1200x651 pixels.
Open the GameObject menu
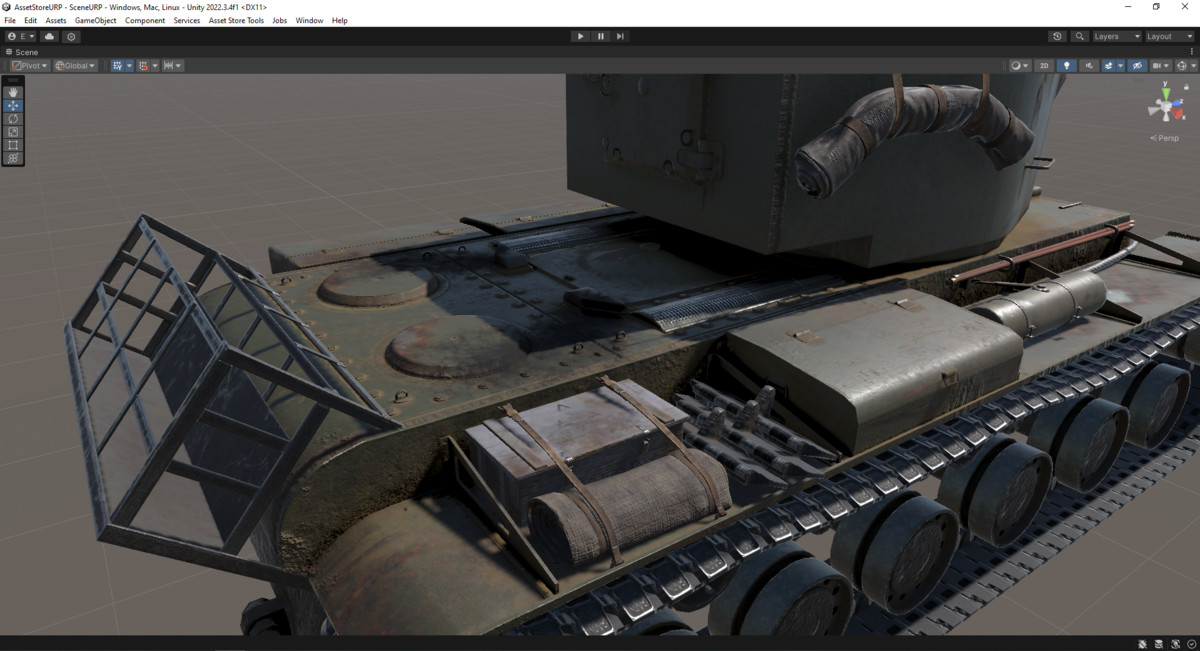click(x=95, y=19)
